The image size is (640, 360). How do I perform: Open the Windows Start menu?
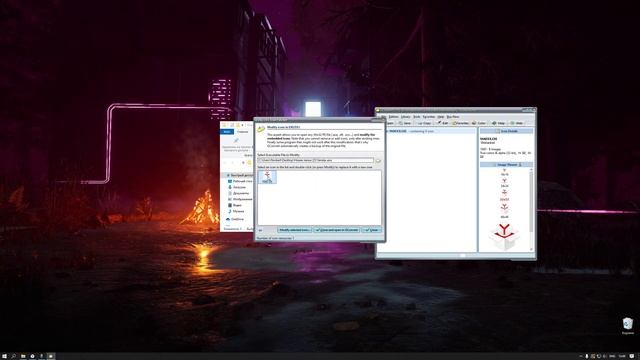point(4,356)
